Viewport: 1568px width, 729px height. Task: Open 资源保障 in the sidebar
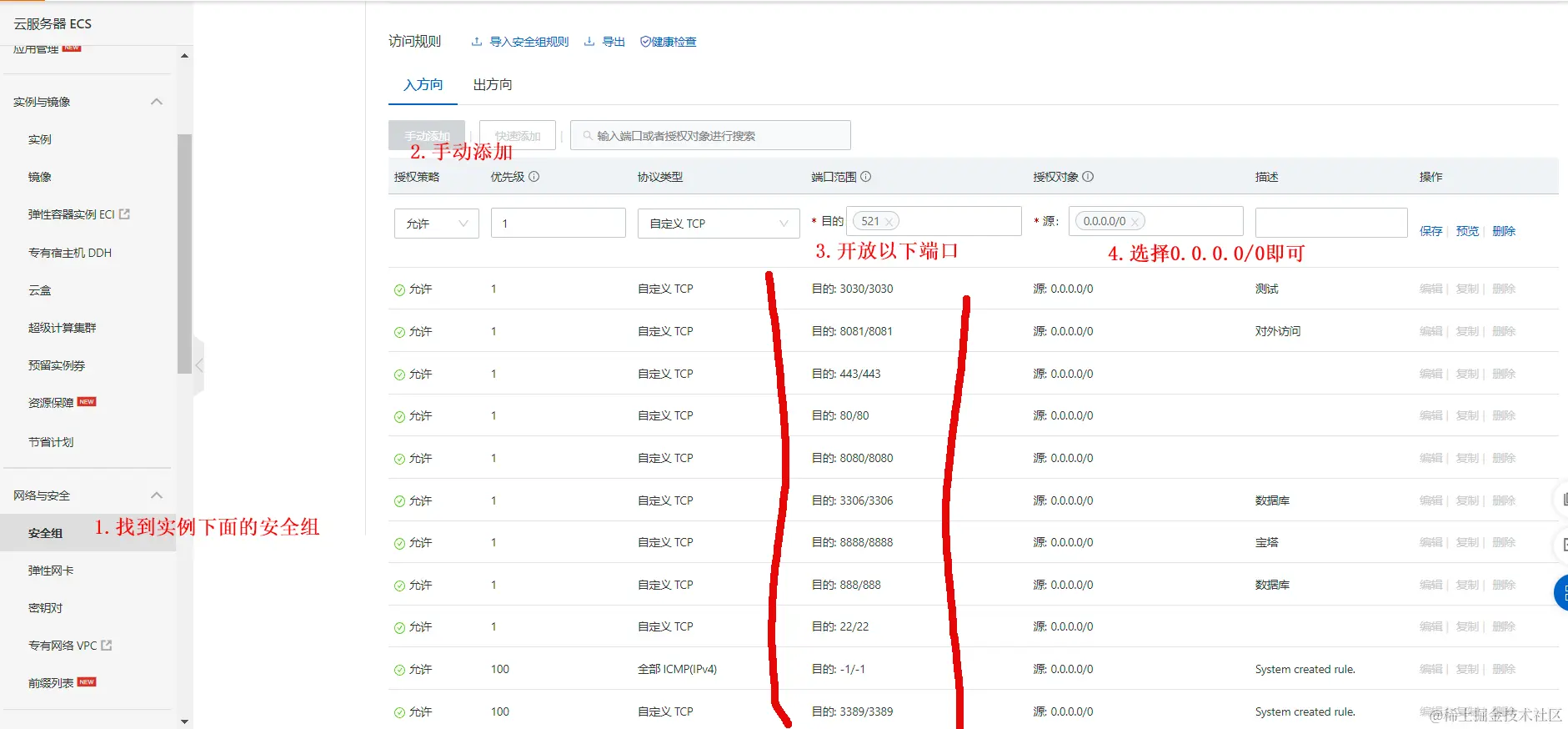click(51, 403)
